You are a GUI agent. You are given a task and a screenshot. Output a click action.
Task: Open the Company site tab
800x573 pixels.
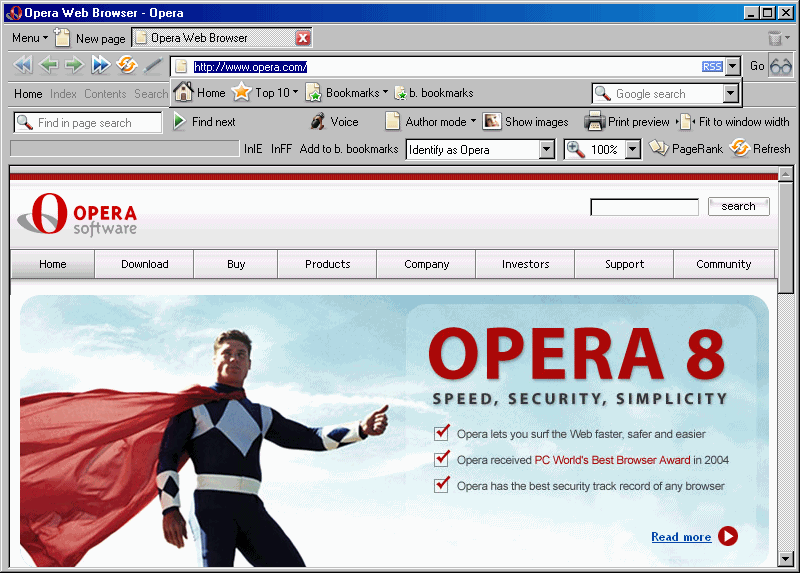(x=426, y=264)
